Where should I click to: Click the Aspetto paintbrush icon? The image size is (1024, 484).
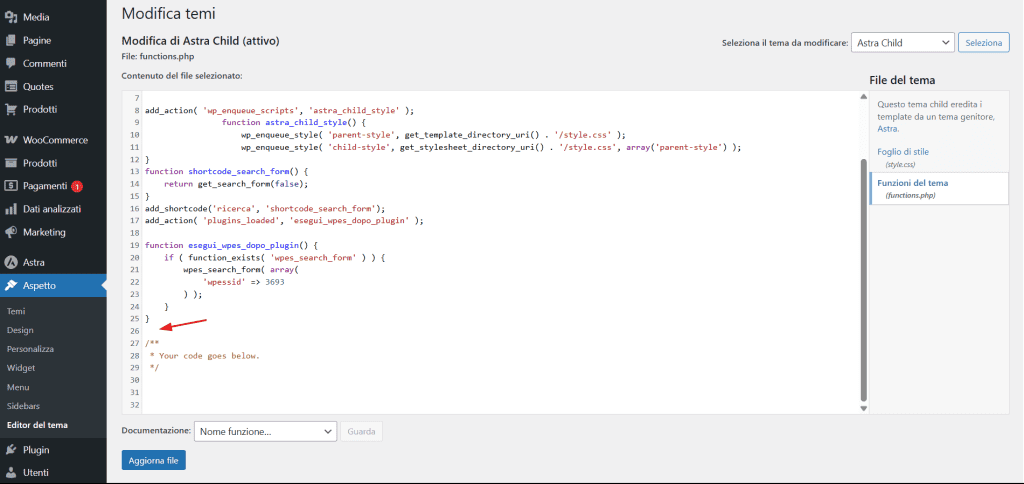tap(10, 285)
